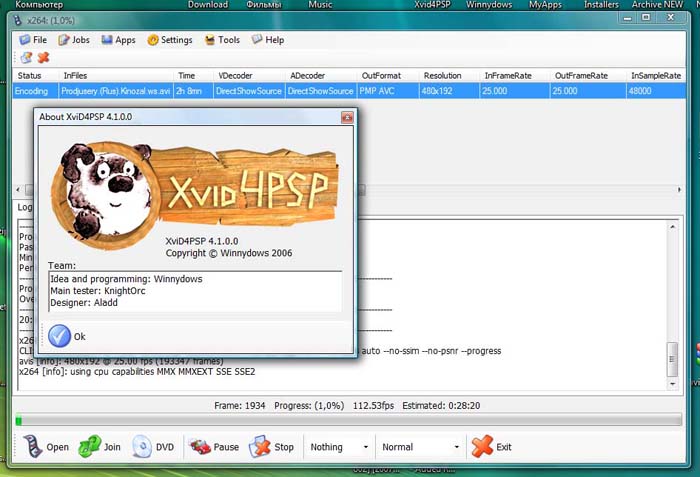Open the Jobs menu

(74, 40)
